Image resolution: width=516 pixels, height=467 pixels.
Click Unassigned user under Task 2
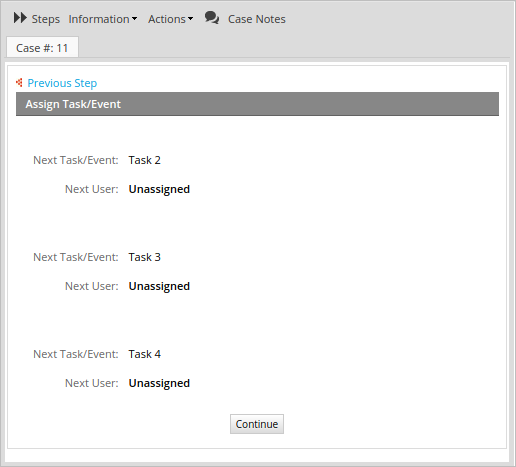click(159, 189)
